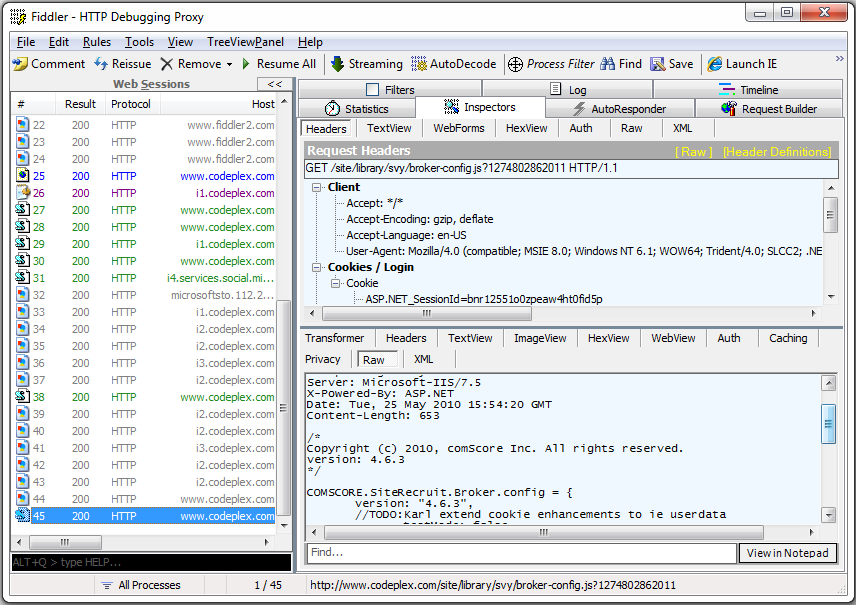856x605 pixels.
Task: Click the [Raw] headers link
Action: pyautogui.click(x=693, y=152)
